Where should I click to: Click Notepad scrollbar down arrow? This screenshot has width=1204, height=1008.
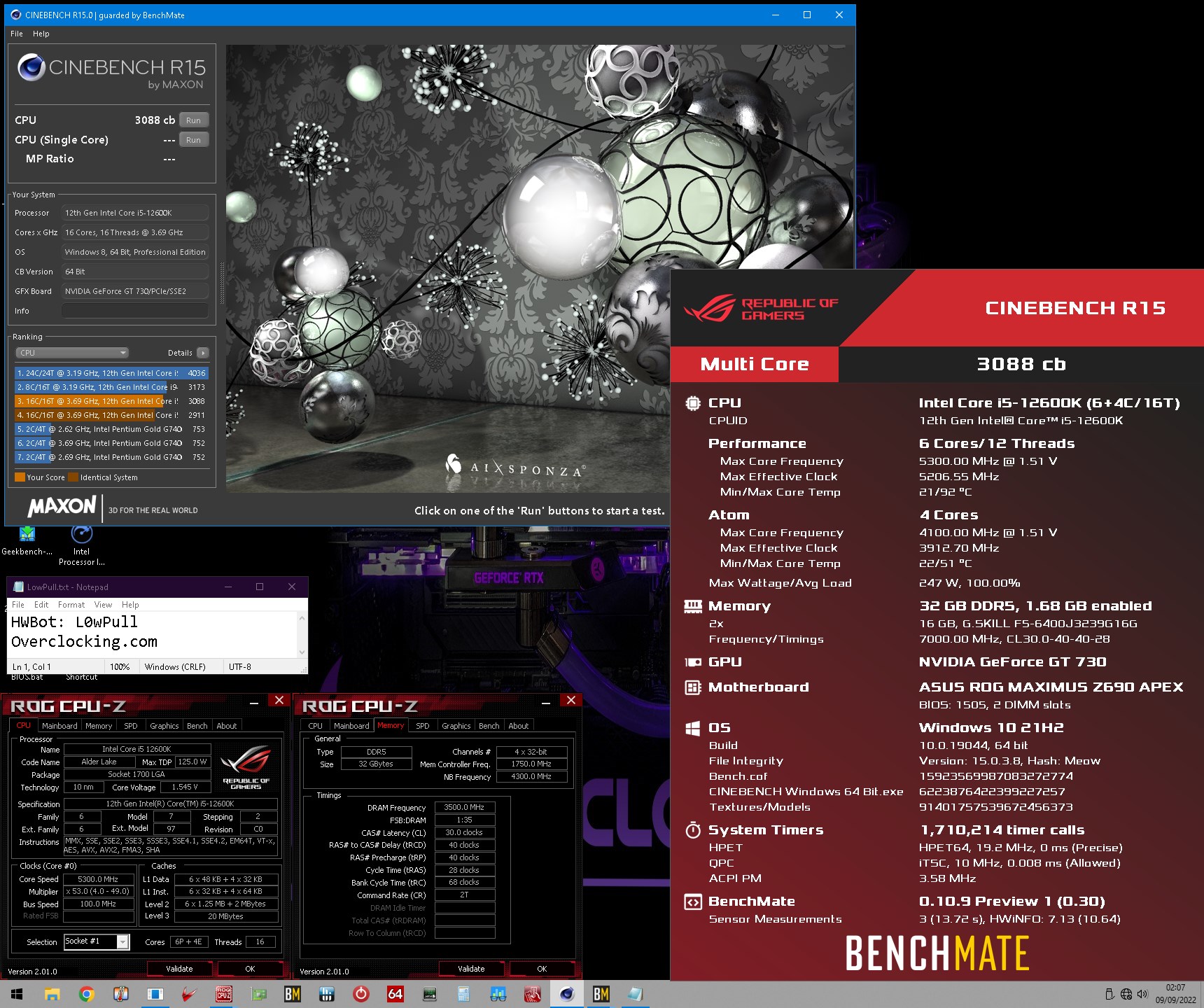302,652
